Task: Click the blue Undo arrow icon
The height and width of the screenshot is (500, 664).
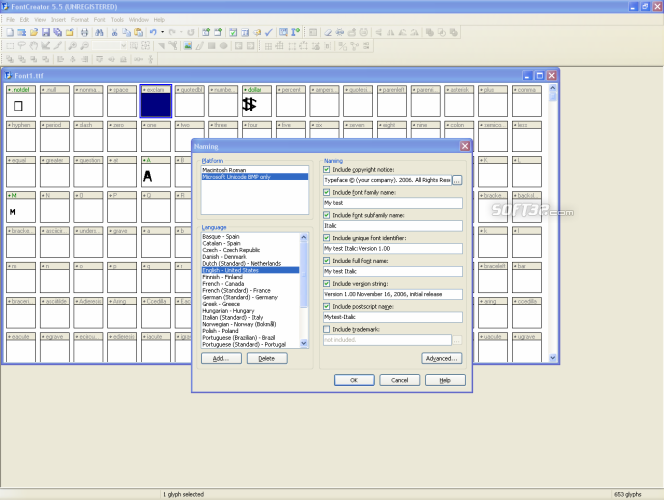Action: pos(153,32)
